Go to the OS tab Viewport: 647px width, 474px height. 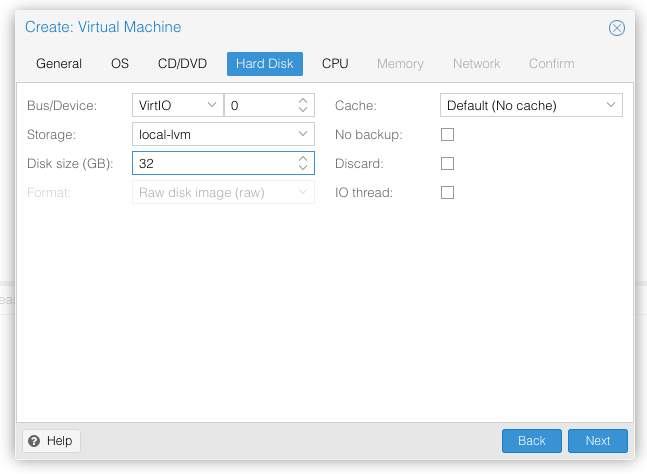point(120,64)
